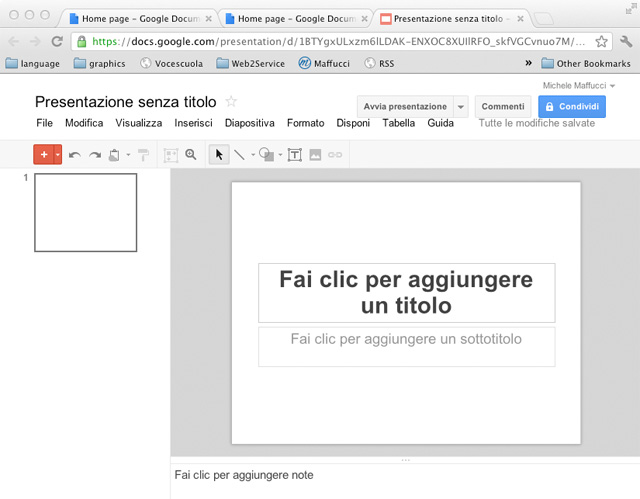Open the Diapositiva menu
The width and height of the screenshot is (640, 499).
[x=249, y=123]
